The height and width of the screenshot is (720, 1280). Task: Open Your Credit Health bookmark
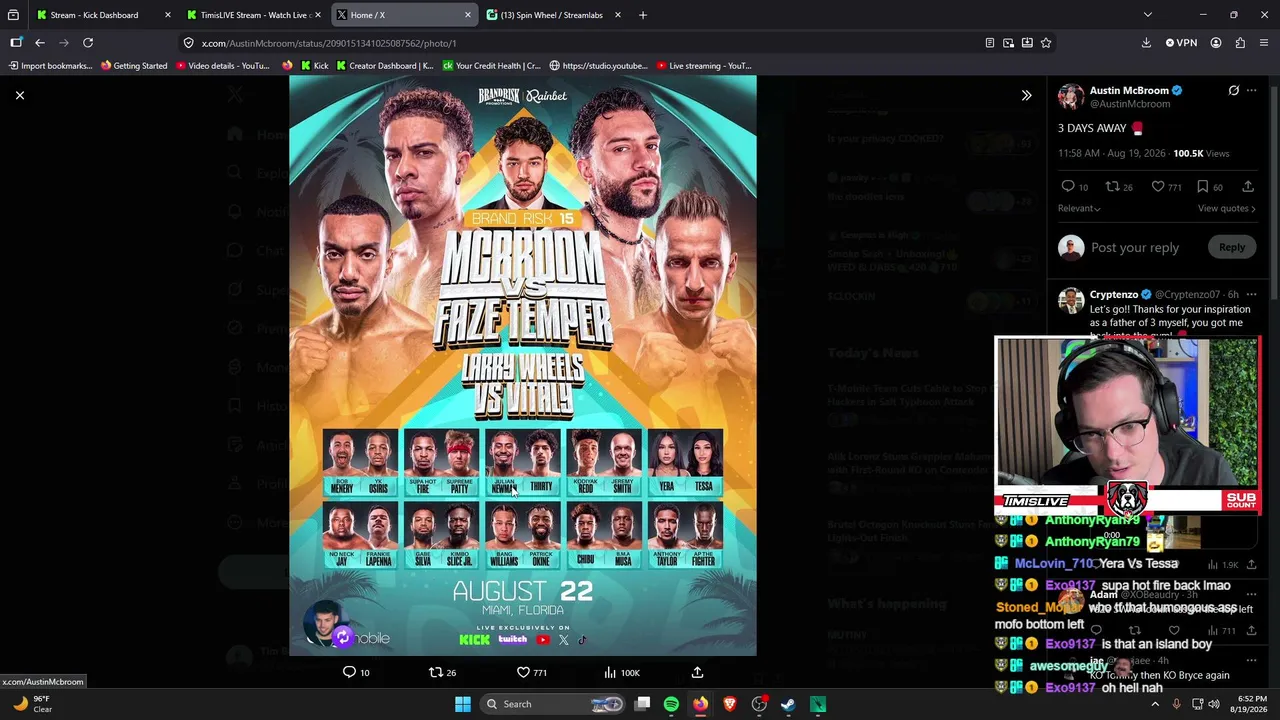point(492,66)
